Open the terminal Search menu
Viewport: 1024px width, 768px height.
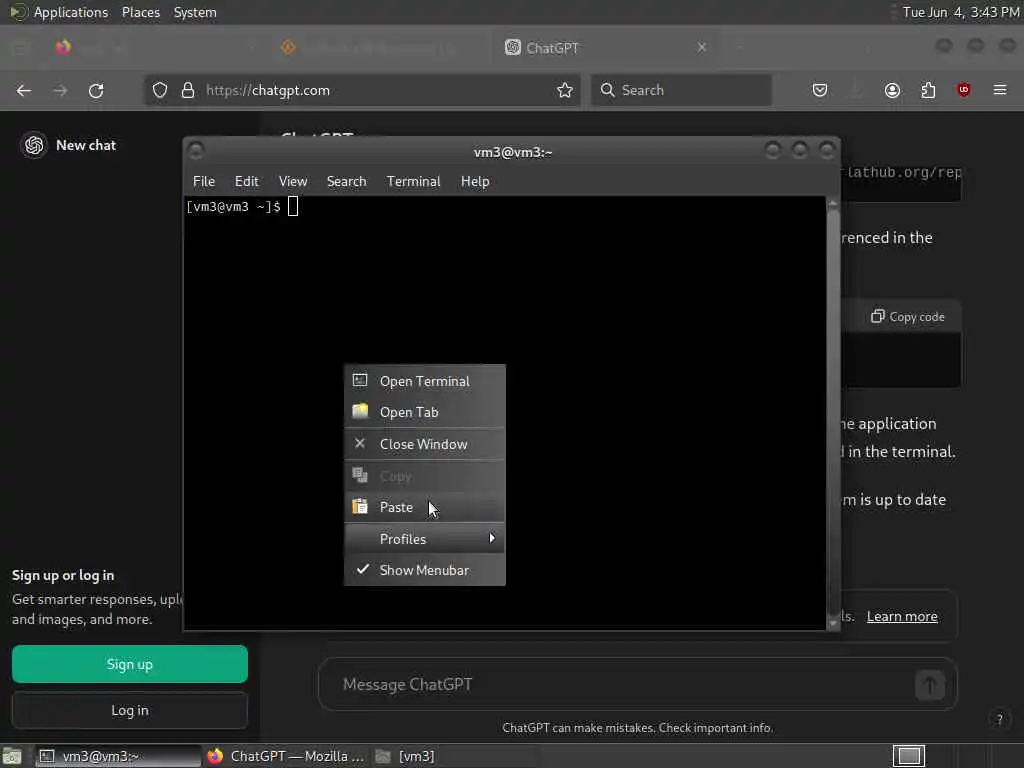pos(346,182)
